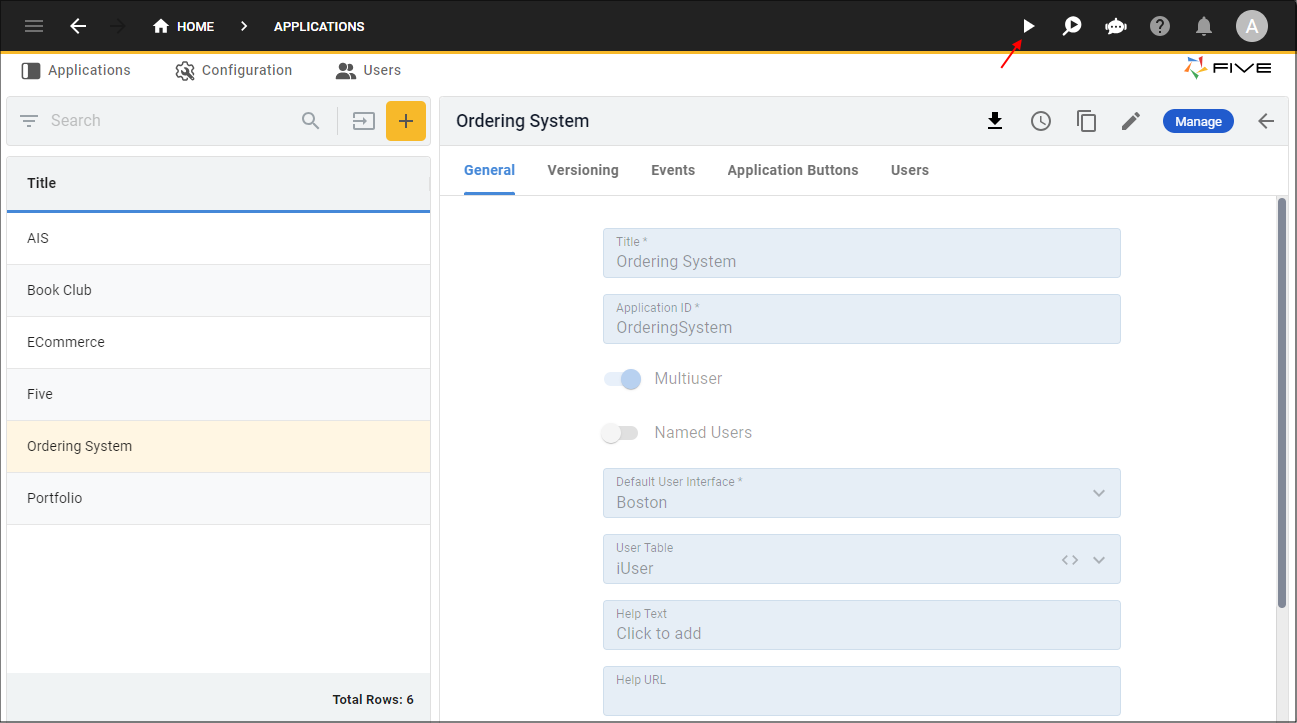Click the edit pencil icon
Viewport: 1297px width, 723px height.
pyautogui.click(x=1131, y=121)
